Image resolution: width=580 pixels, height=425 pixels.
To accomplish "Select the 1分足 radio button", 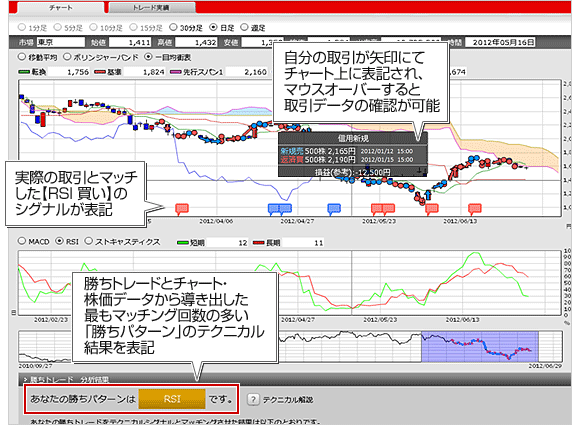I will [x=22, y=27].
